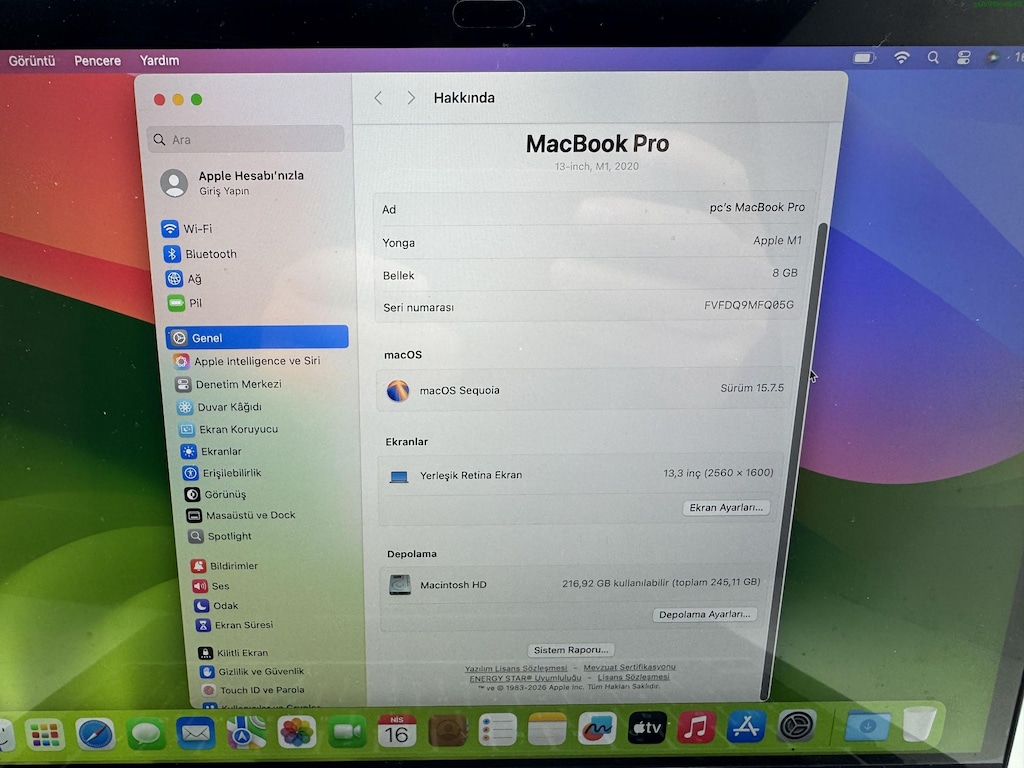
Task: Click the battery icon in menu bar
Action: pyautogui.click(x=863, y=58)
